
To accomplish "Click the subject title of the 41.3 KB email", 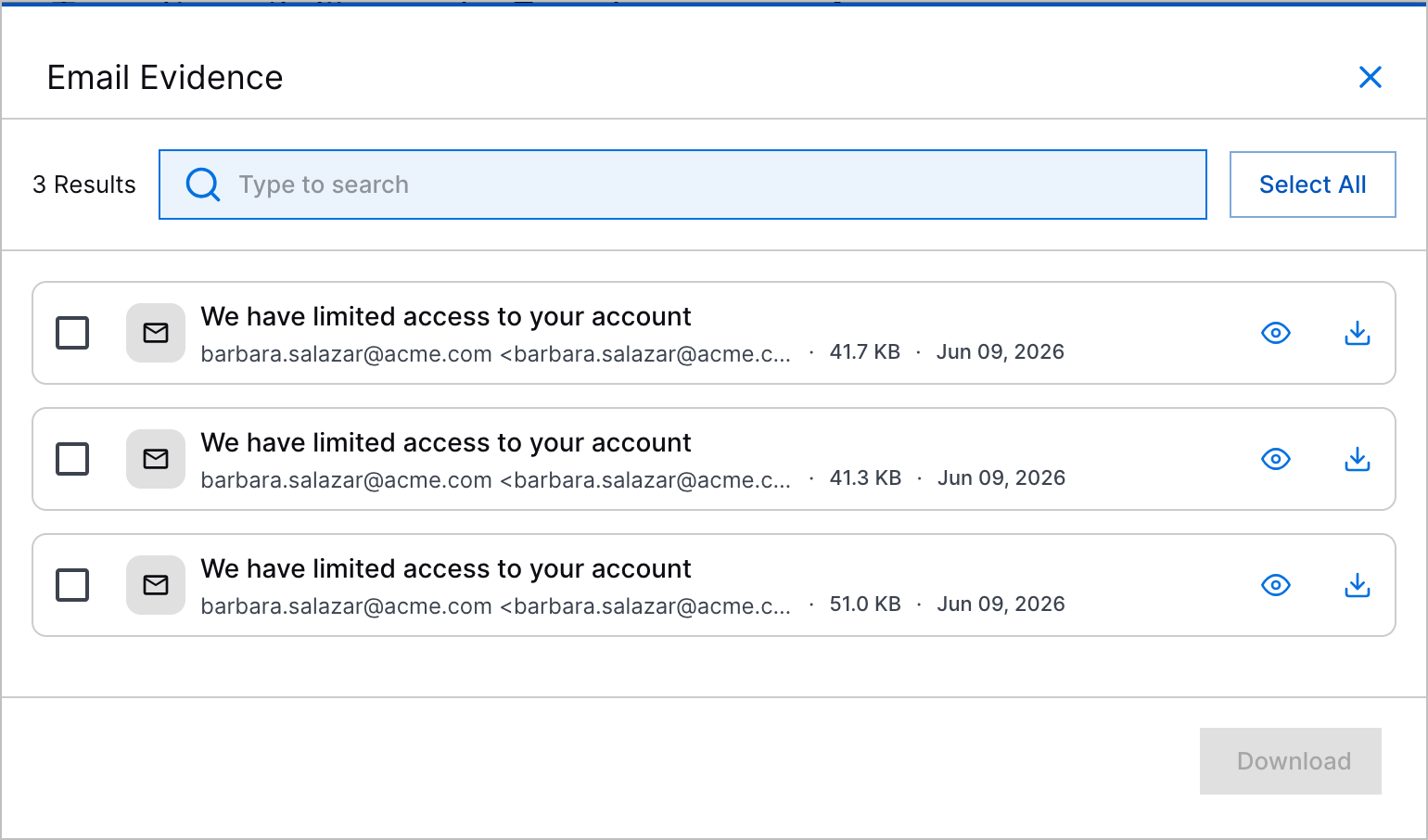I will [x=446, y=443].
